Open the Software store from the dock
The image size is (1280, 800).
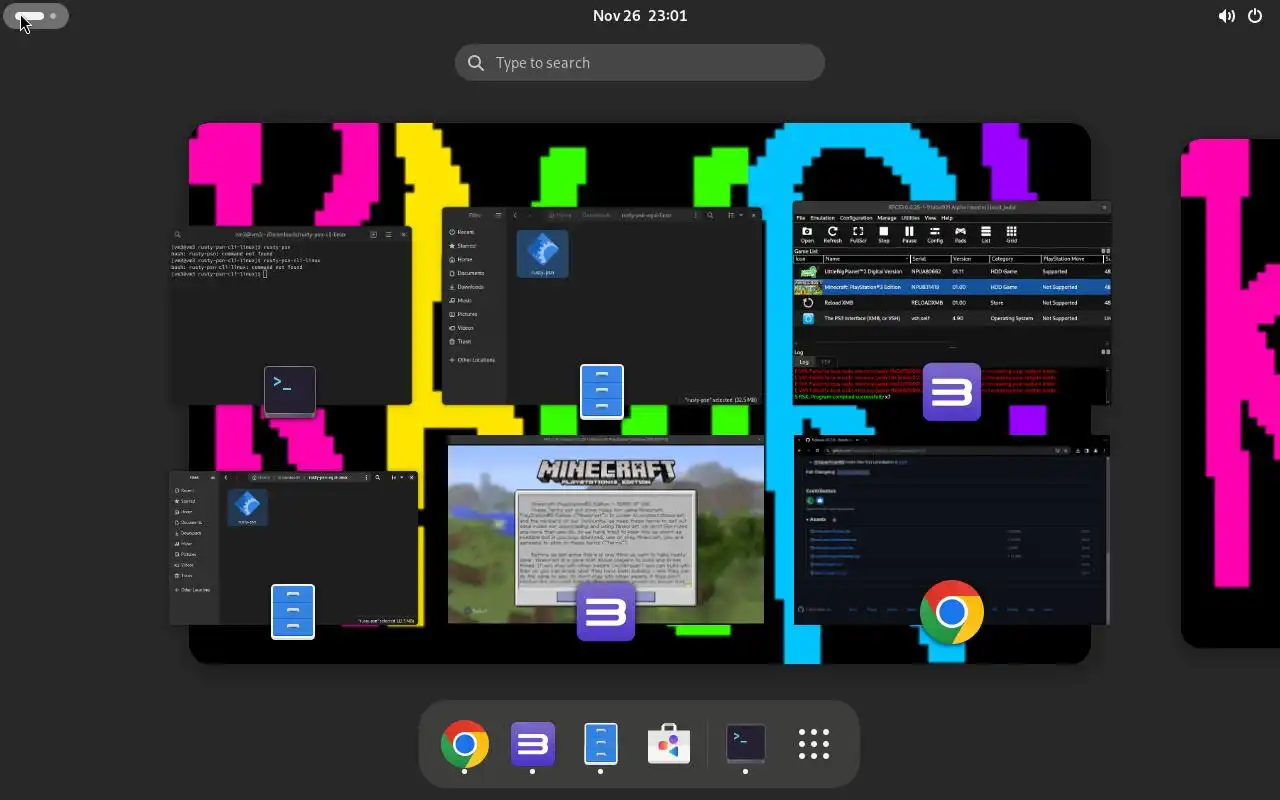[669, 744]
